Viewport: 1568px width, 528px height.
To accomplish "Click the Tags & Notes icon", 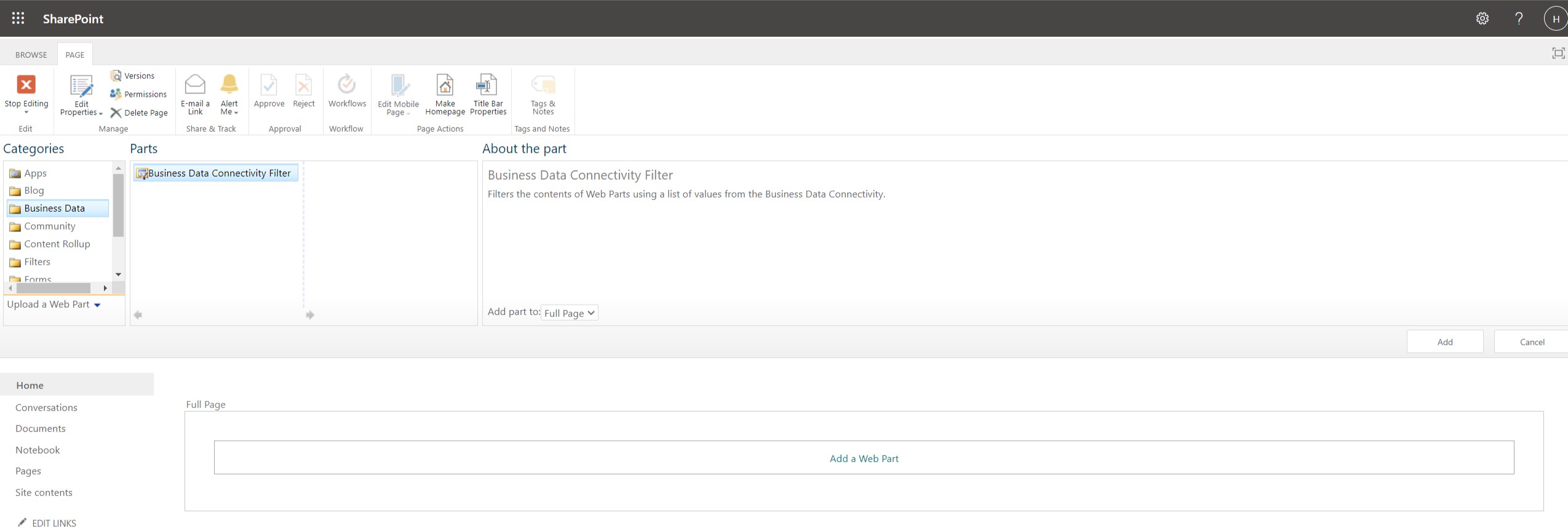I will point(543,84).
